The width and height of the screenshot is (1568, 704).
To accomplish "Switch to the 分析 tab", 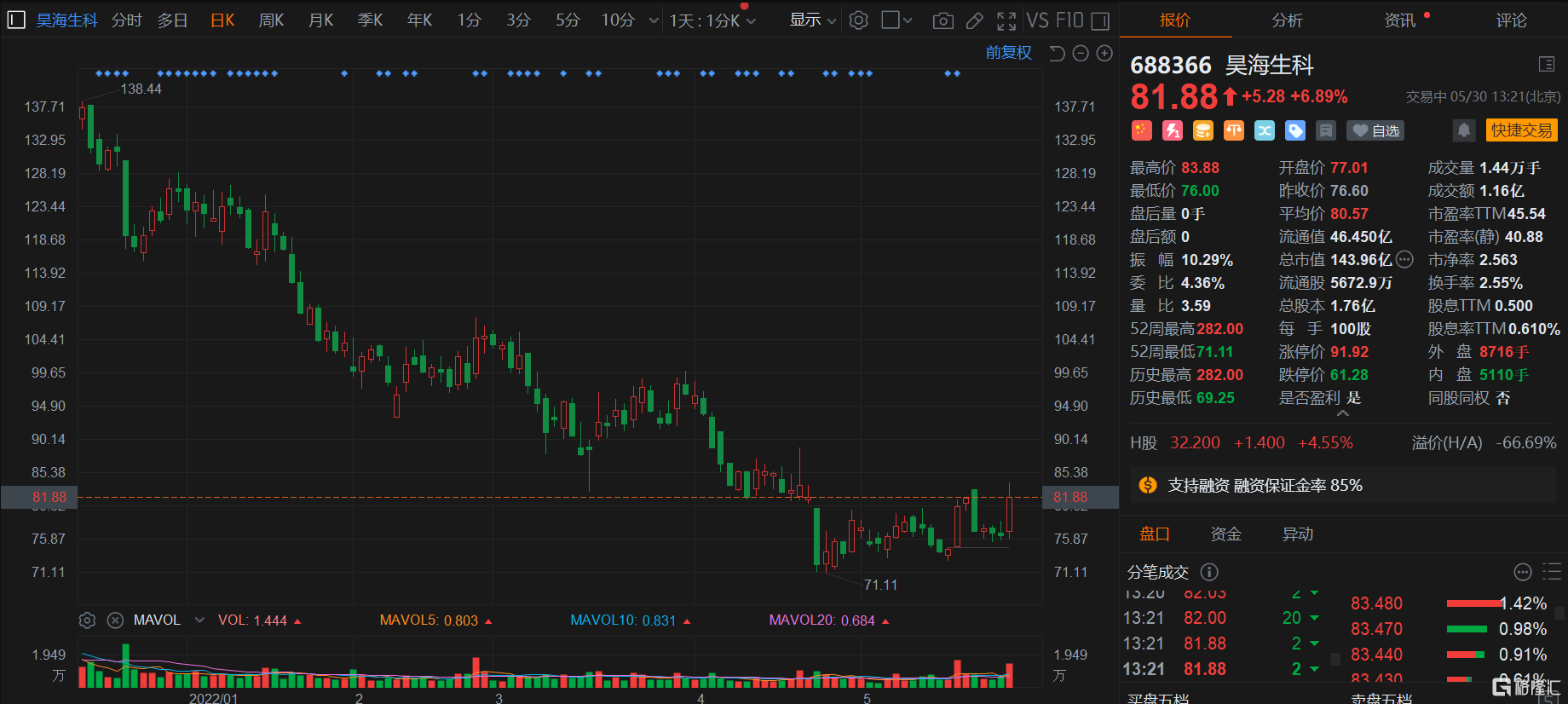I will (1287, 20).
